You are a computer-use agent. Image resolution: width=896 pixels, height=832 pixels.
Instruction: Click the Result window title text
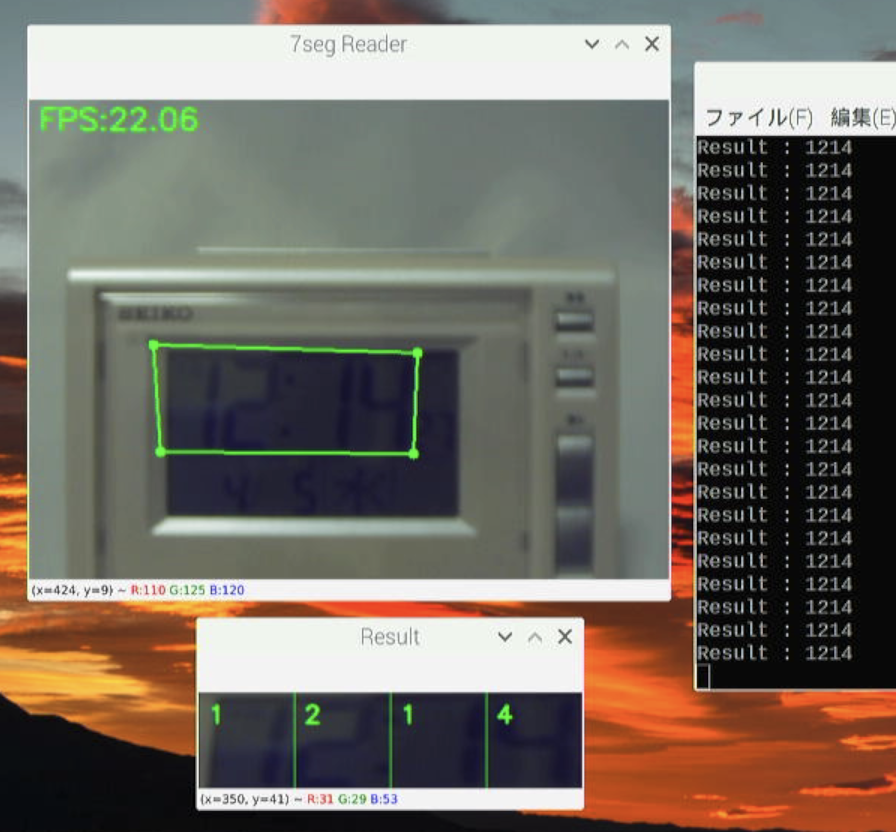point(390,637)
